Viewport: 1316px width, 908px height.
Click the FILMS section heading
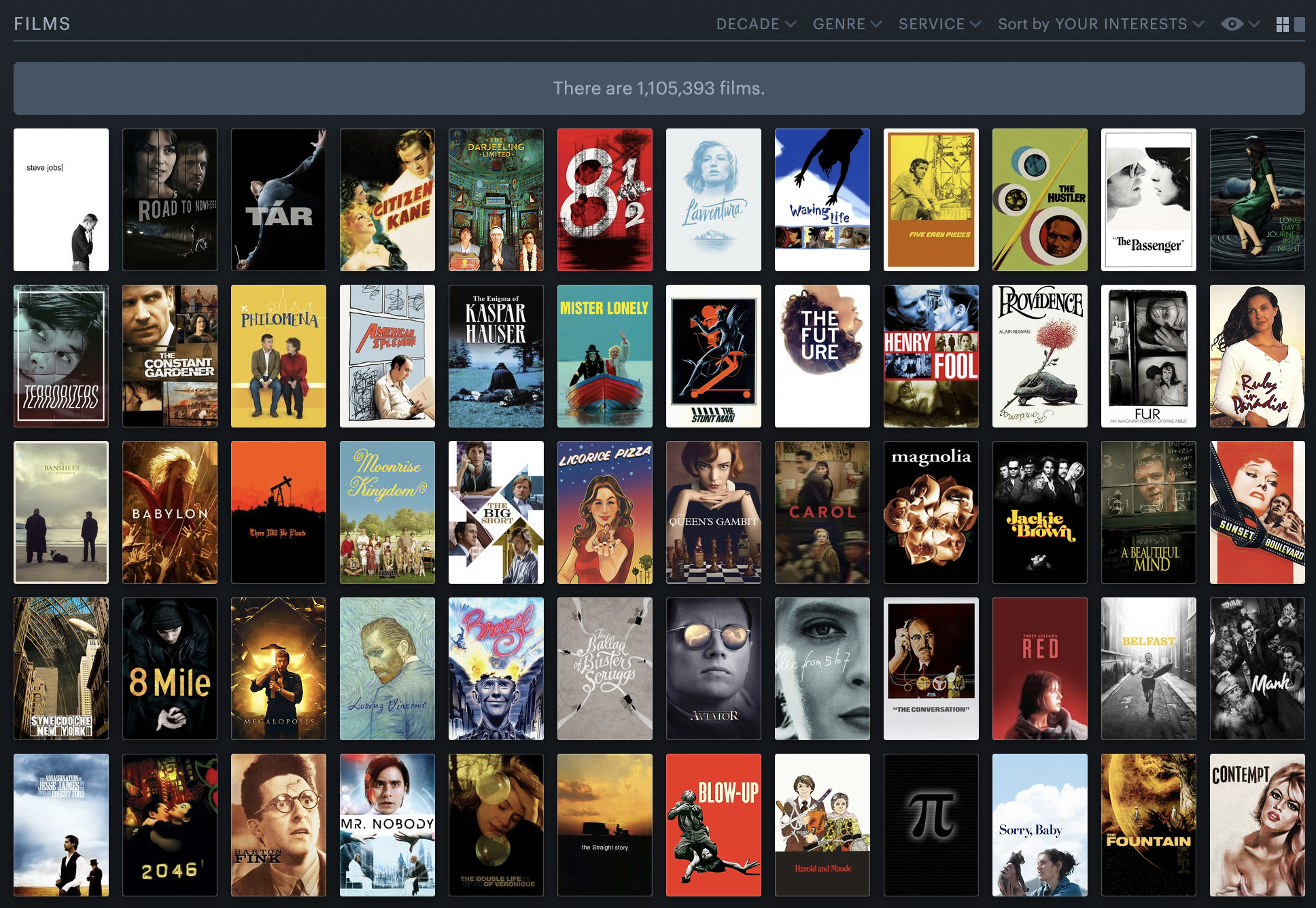[42, 24]
